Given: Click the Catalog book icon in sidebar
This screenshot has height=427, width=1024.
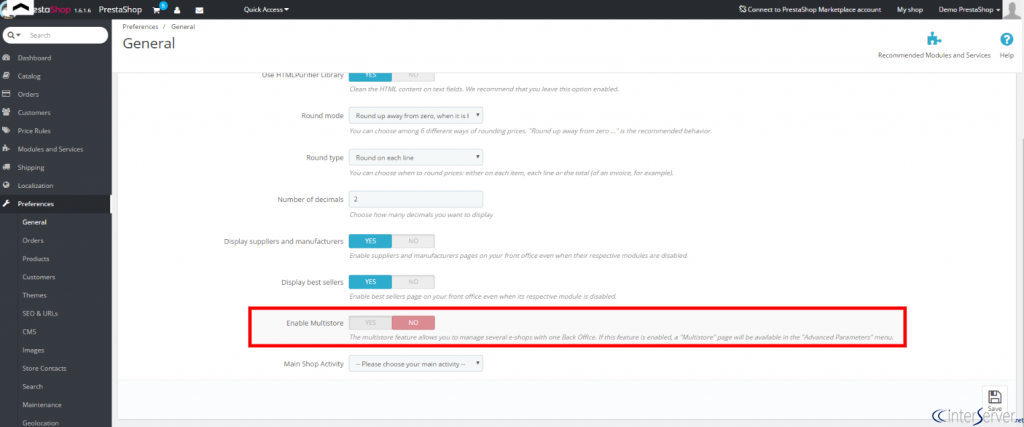Looking at the screenshot, I should (6, 76).
